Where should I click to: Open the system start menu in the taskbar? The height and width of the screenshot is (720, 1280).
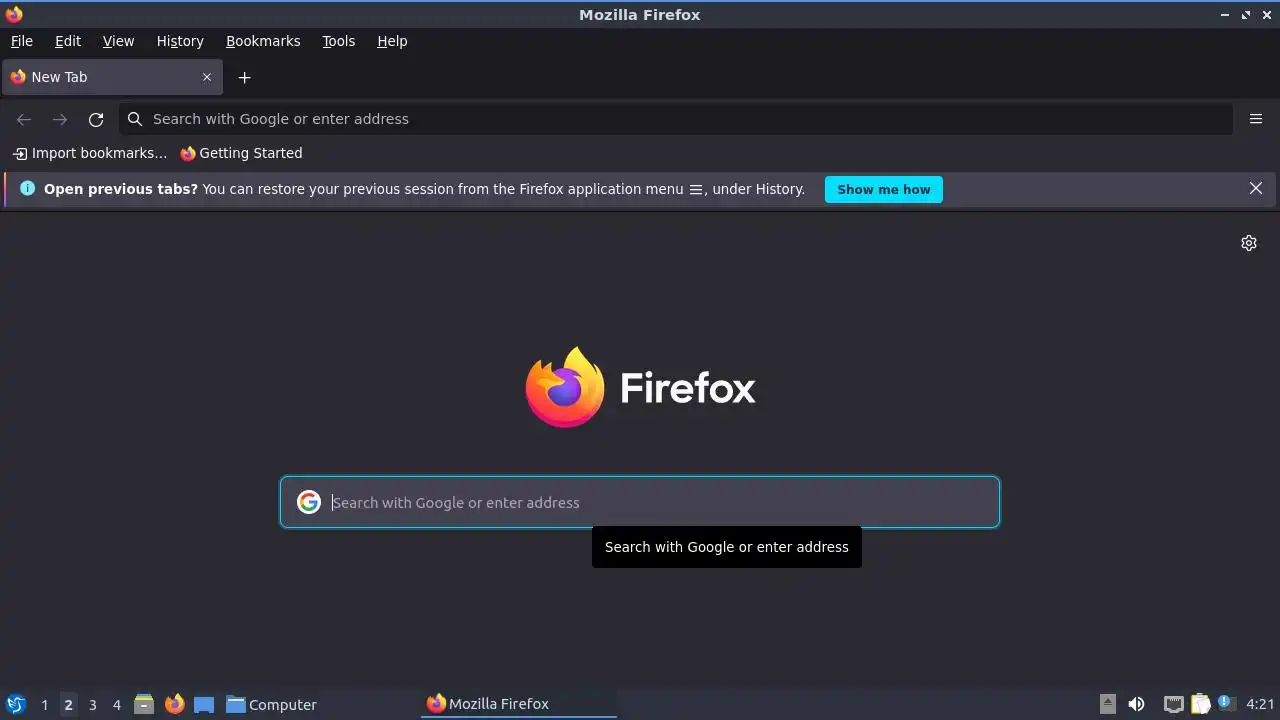point(15,704)
